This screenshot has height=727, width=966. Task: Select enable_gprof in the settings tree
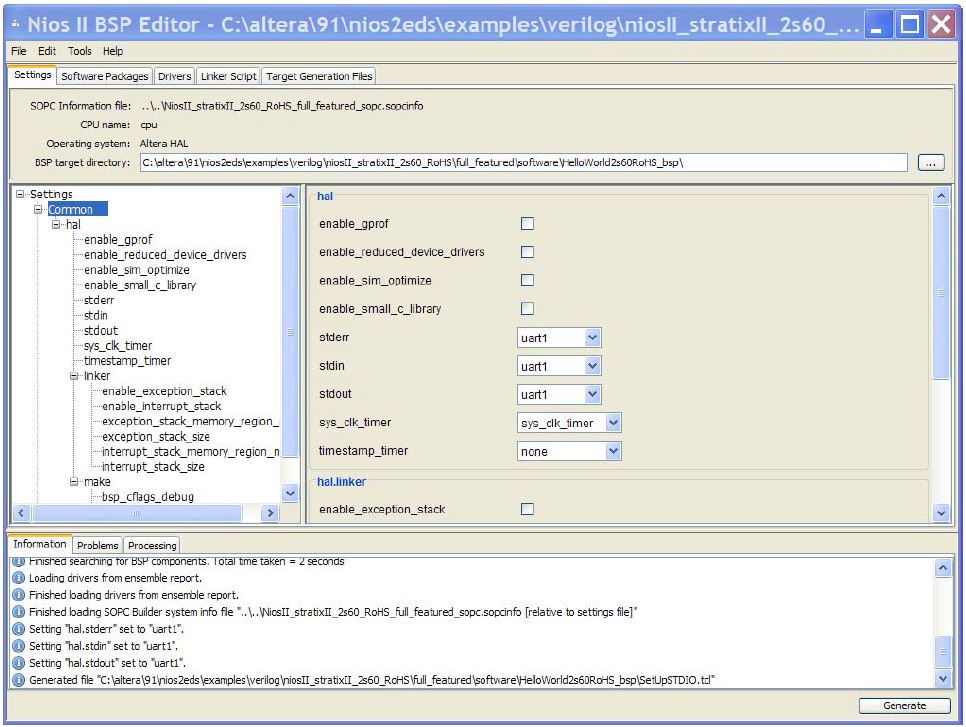click(x=118, y=240)
